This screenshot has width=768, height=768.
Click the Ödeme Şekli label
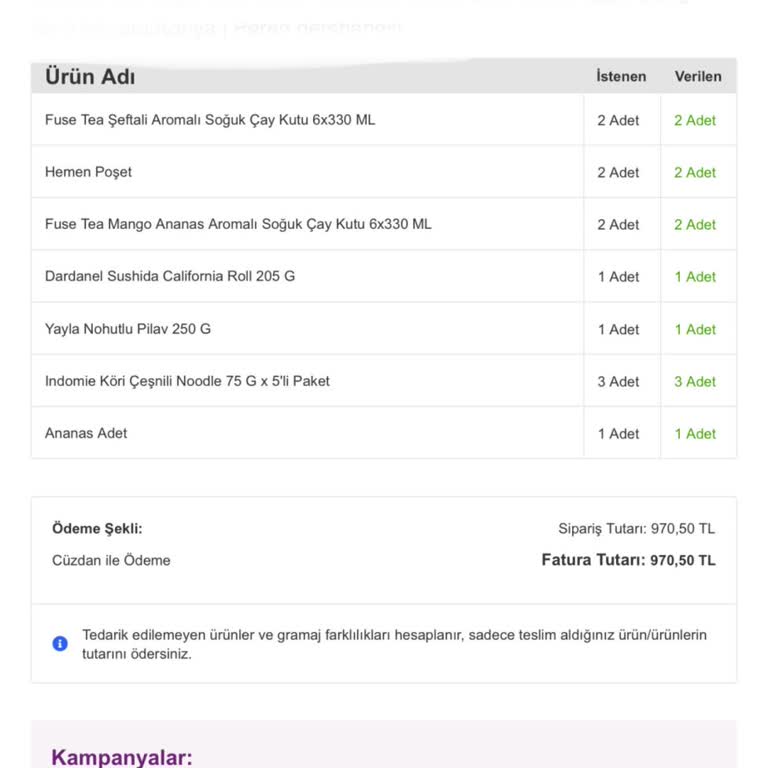click(97, 529)
